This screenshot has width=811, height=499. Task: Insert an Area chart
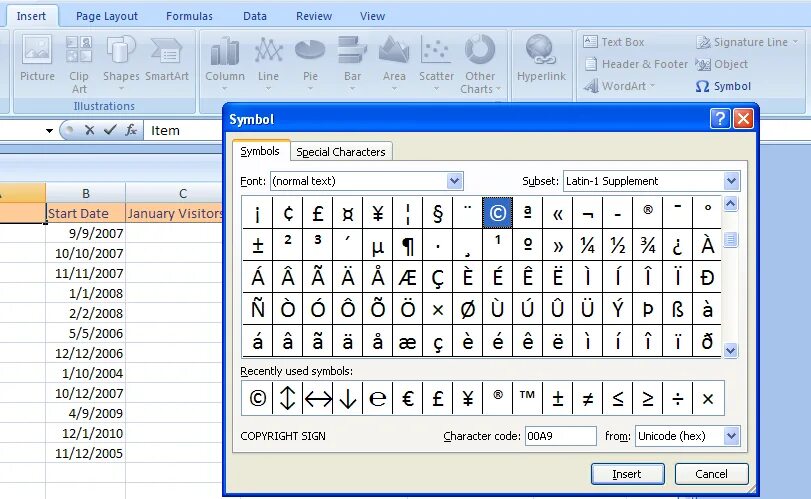(394, 63)
